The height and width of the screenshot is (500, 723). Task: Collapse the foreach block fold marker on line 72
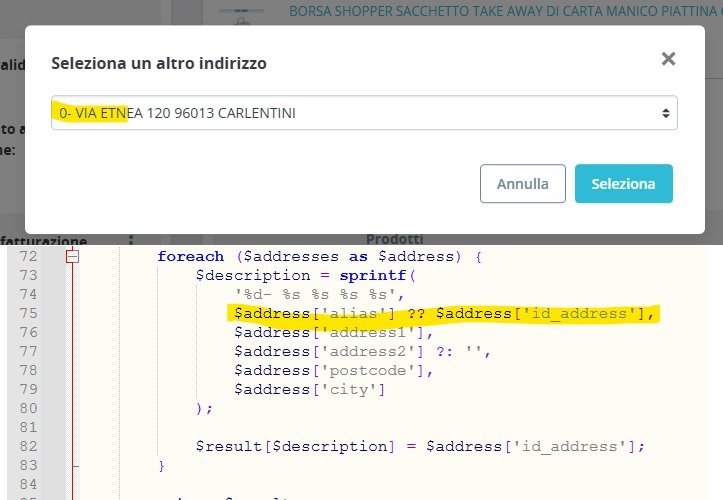(x=72, y=256)
